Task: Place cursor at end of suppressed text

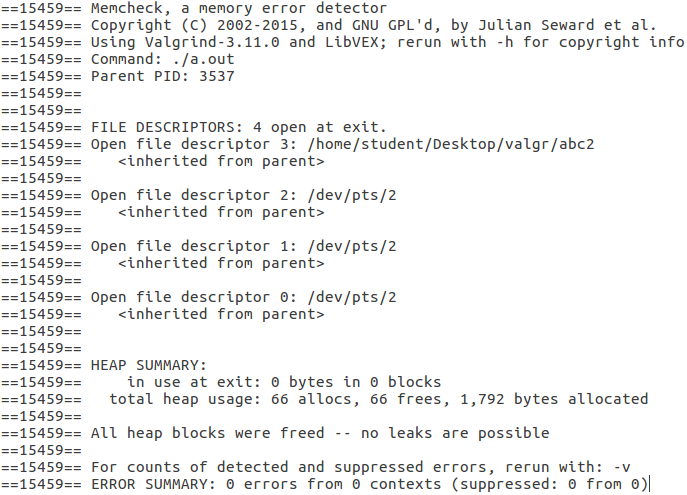Action: click(649, 484)
